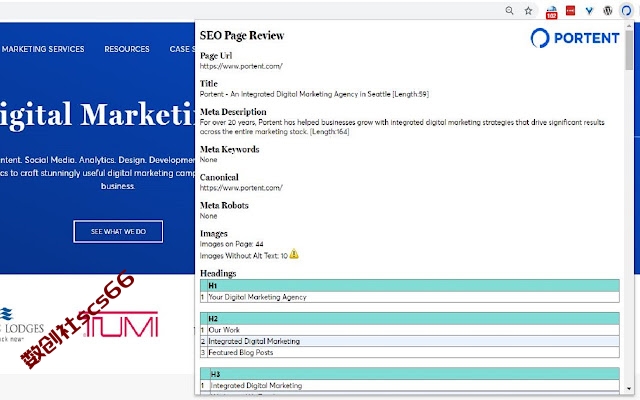This screenshot has height=400, width=640.
Task: Click the Meta Robots heading
Action: pos(224,205)
